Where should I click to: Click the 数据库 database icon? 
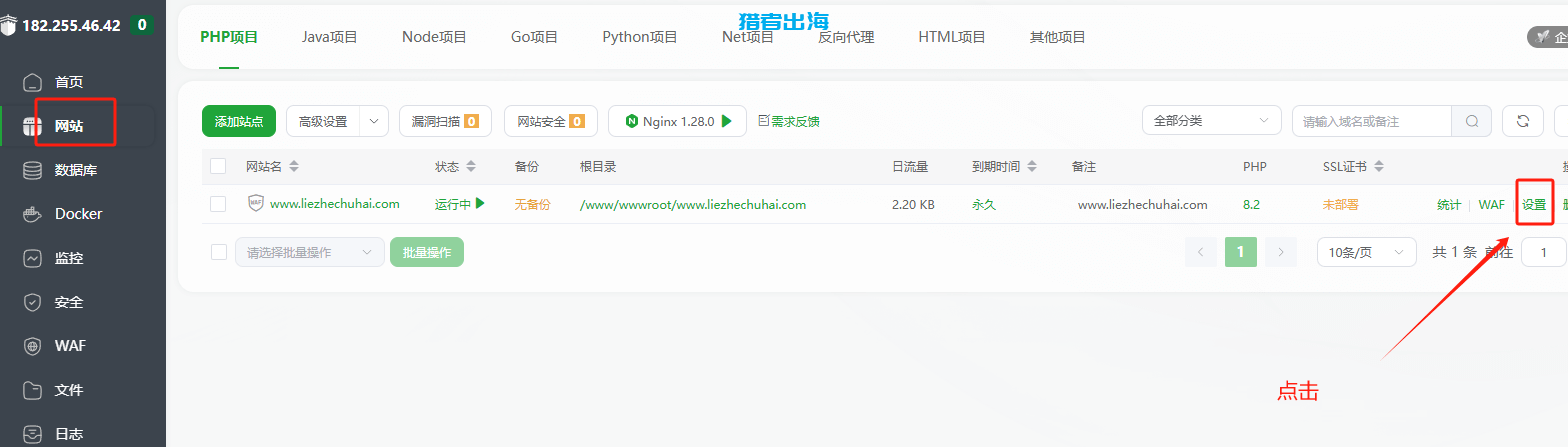point(33,170)
